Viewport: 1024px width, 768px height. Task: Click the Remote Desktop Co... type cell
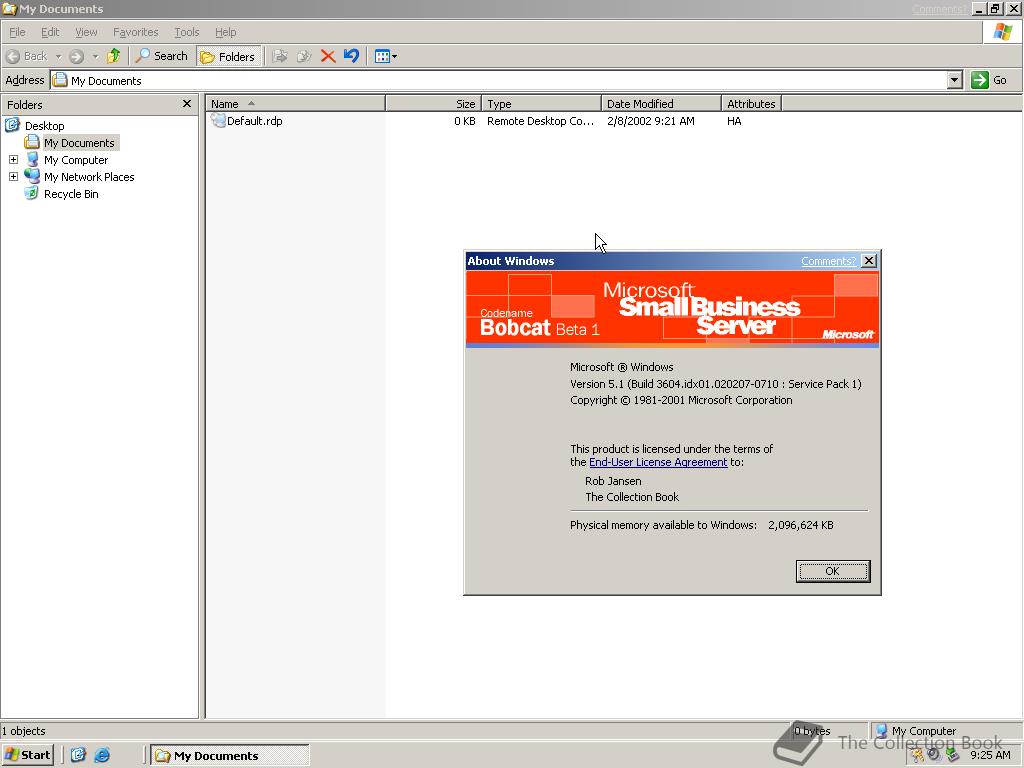tap(541, 121)
